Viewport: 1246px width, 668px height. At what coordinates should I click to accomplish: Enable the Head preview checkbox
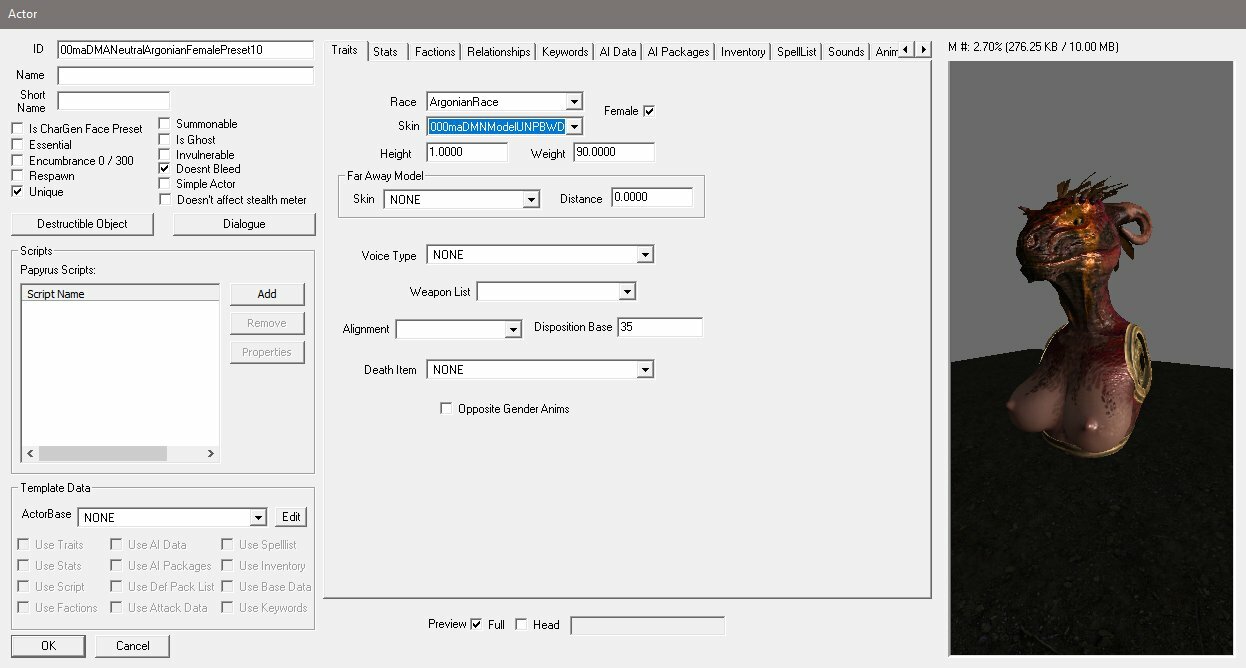click(x=521, y=624)
